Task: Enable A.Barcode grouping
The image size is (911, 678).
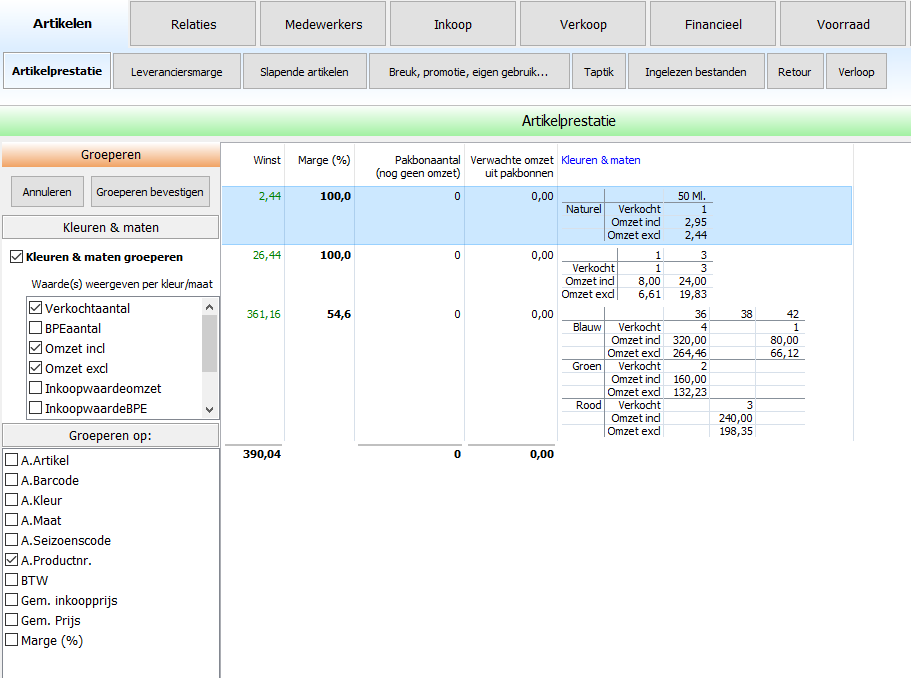Action: pyautogui.click(x=12, y=480)
